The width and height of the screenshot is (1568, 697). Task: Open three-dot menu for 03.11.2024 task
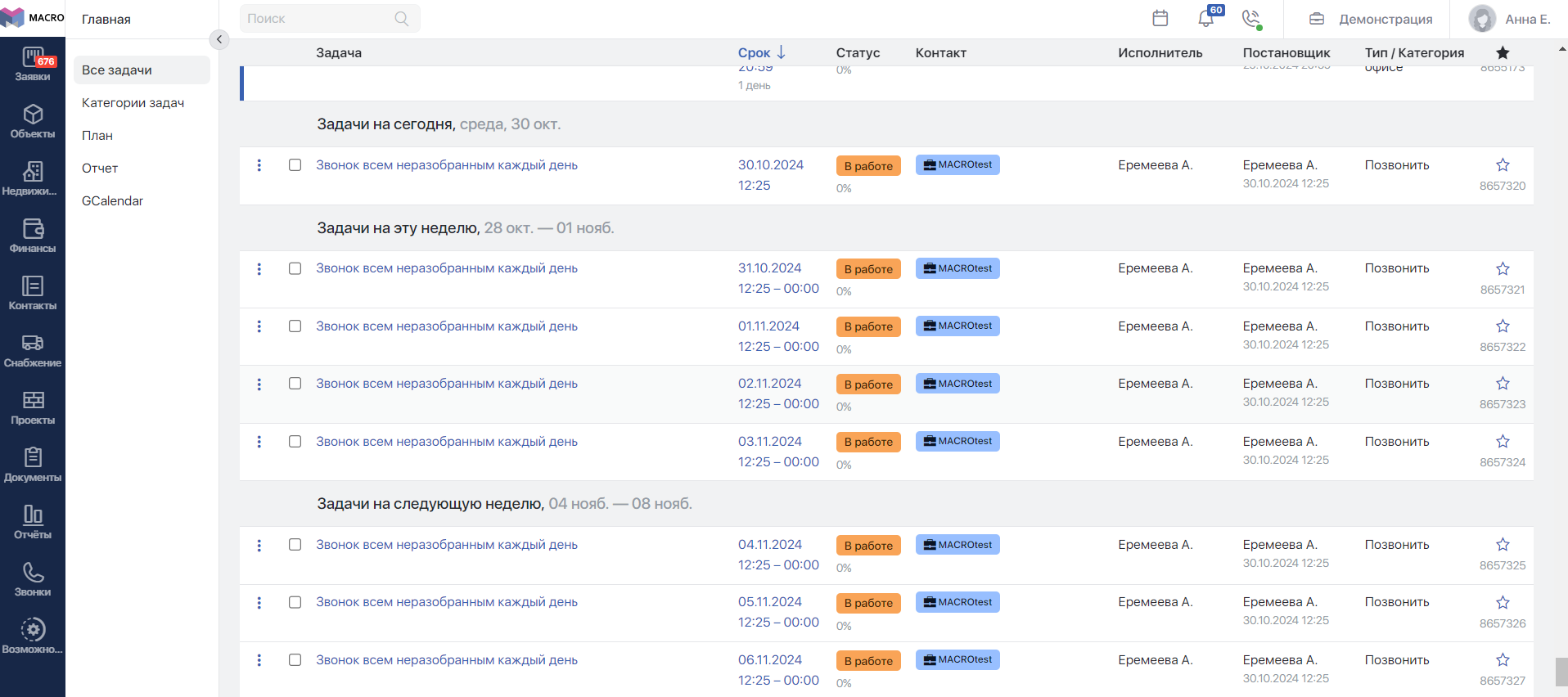point(259,442)
